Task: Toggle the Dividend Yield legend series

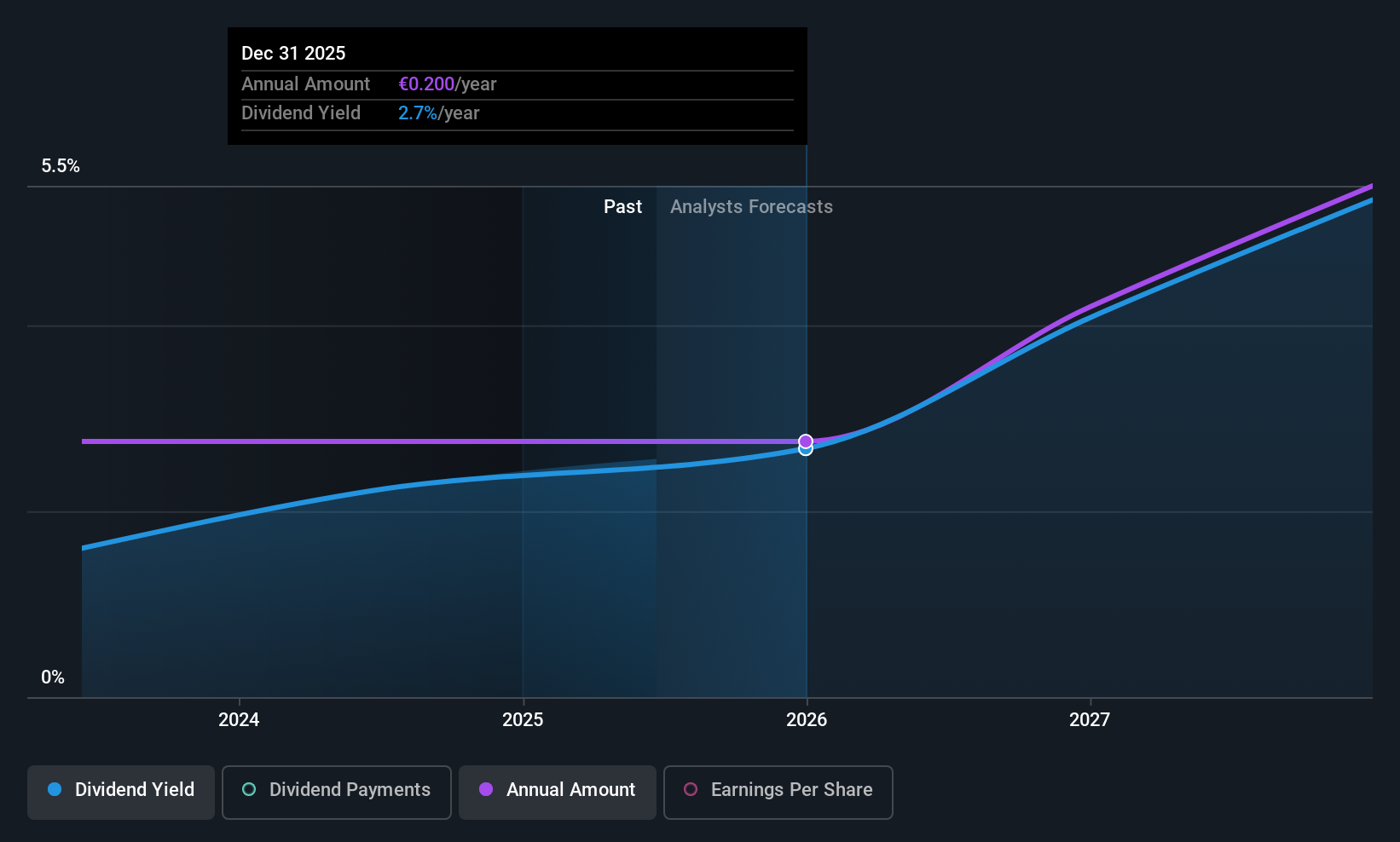Action: click(x=121, y=792)
